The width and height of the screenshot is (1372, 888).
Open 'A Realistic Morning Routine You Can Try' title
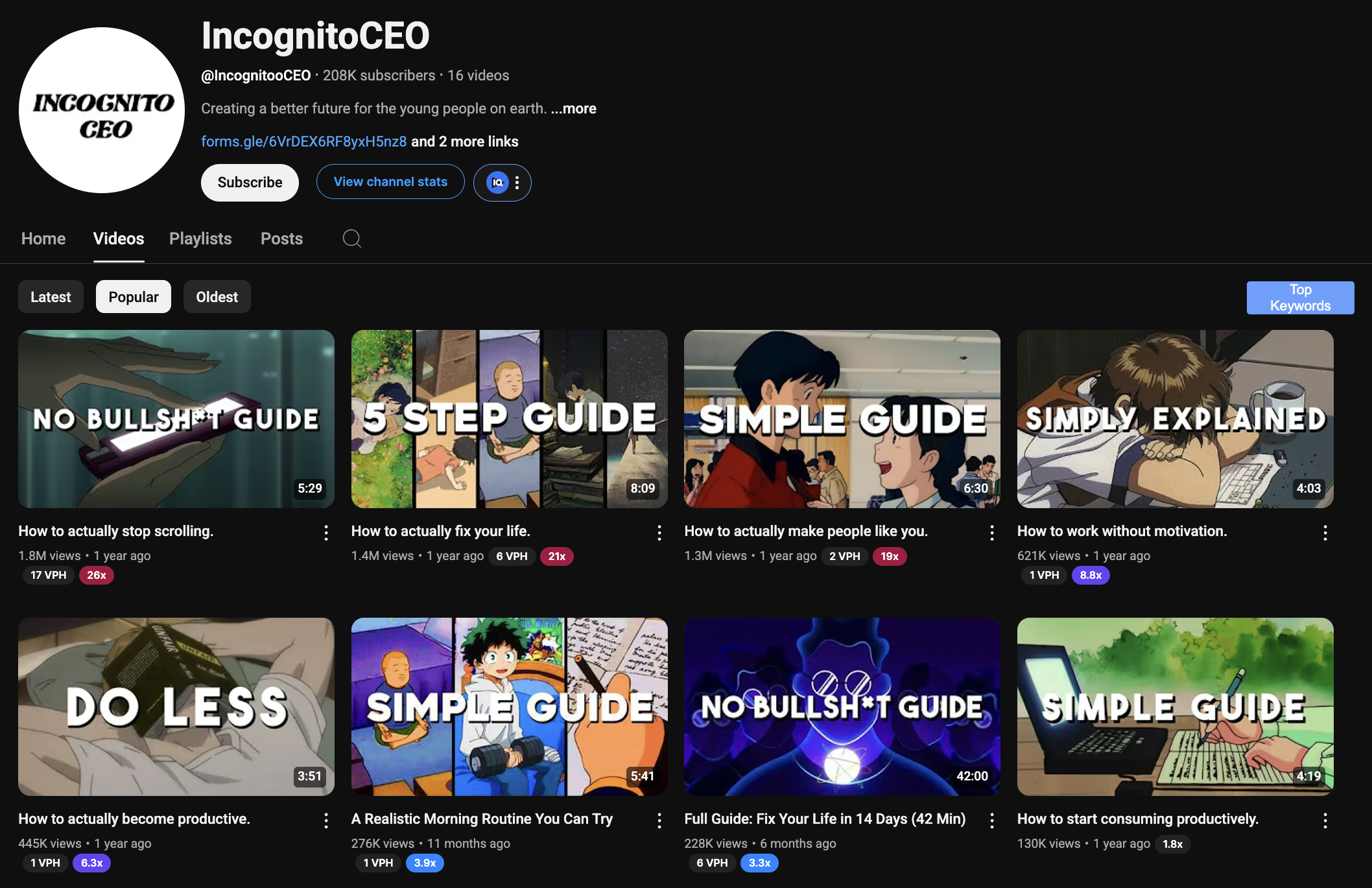482,819
